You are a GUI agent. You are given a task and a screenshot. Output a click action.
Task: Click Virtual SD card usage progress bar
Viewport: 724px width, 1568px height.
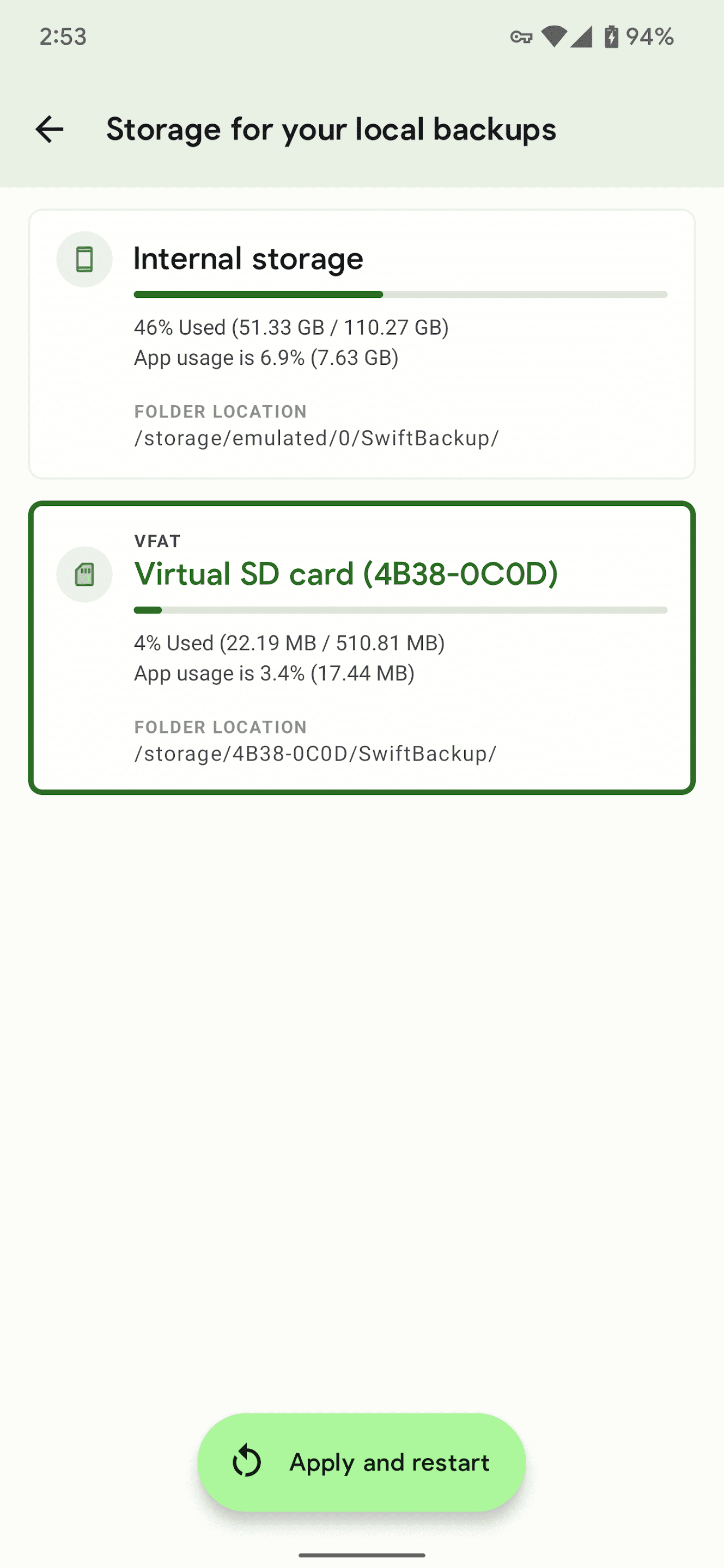click(400, 610)
